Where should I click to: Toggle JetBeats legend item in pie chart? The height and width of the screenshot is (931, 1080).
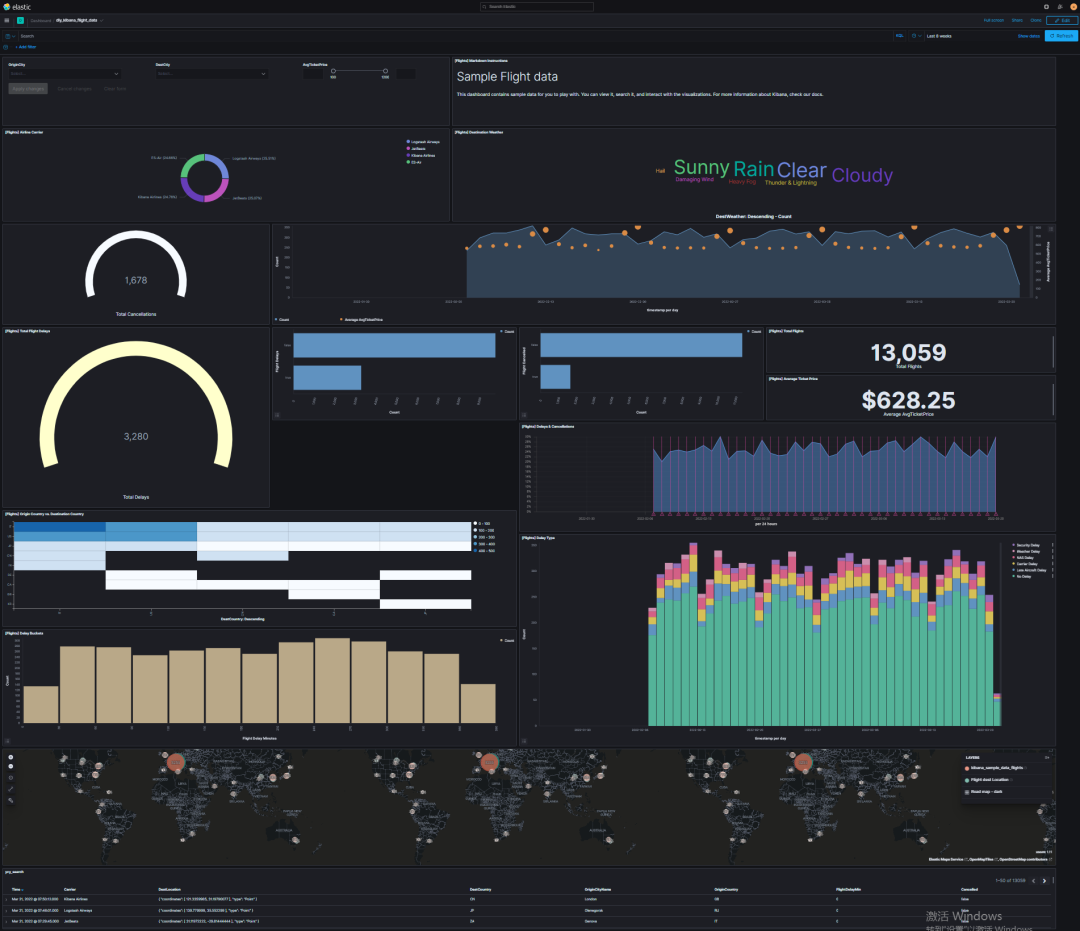418,149
